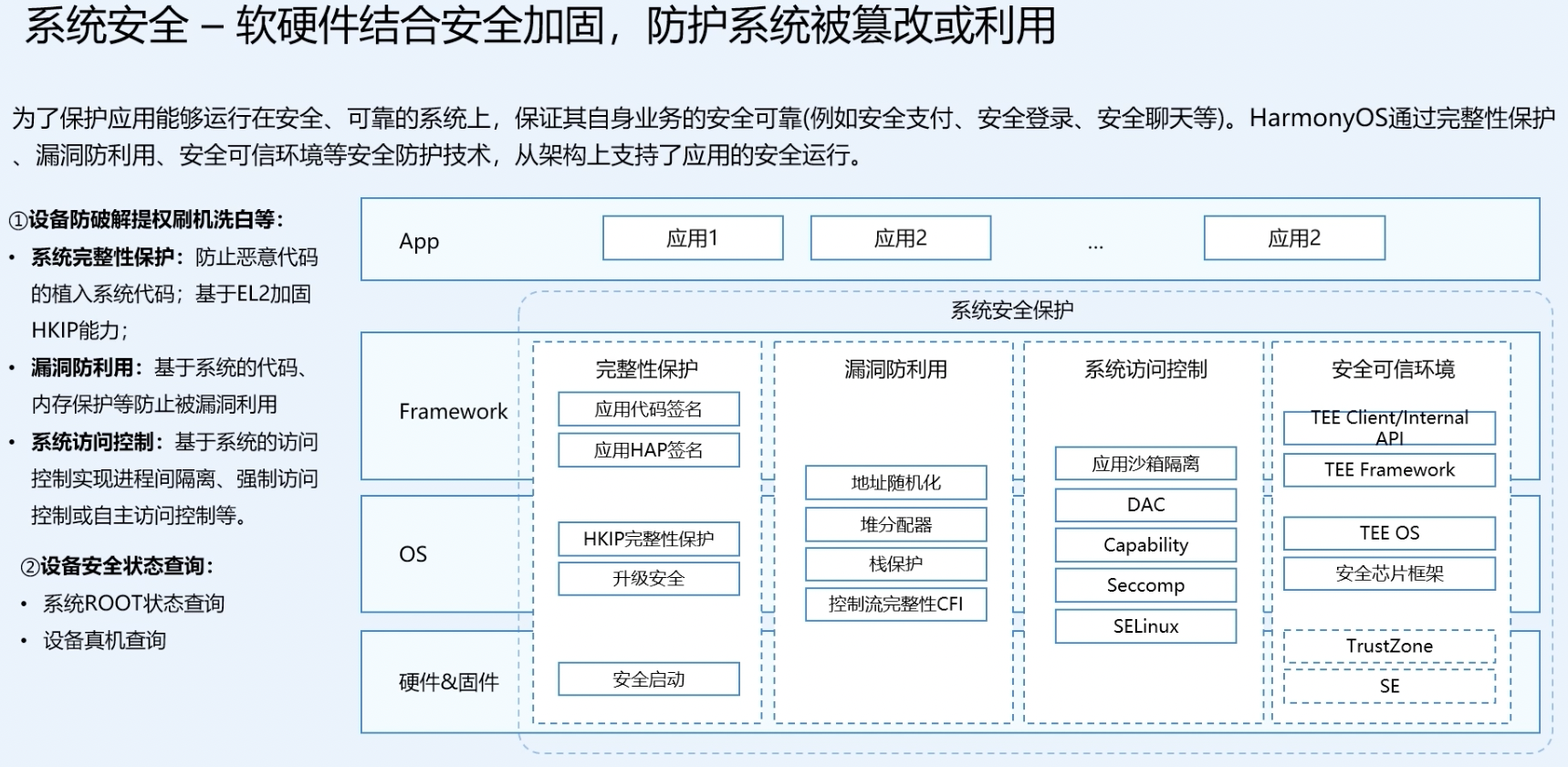Select the DAC box
Image resolution: width=1568 pixels, height=767 pixels.
point(1146,505)
